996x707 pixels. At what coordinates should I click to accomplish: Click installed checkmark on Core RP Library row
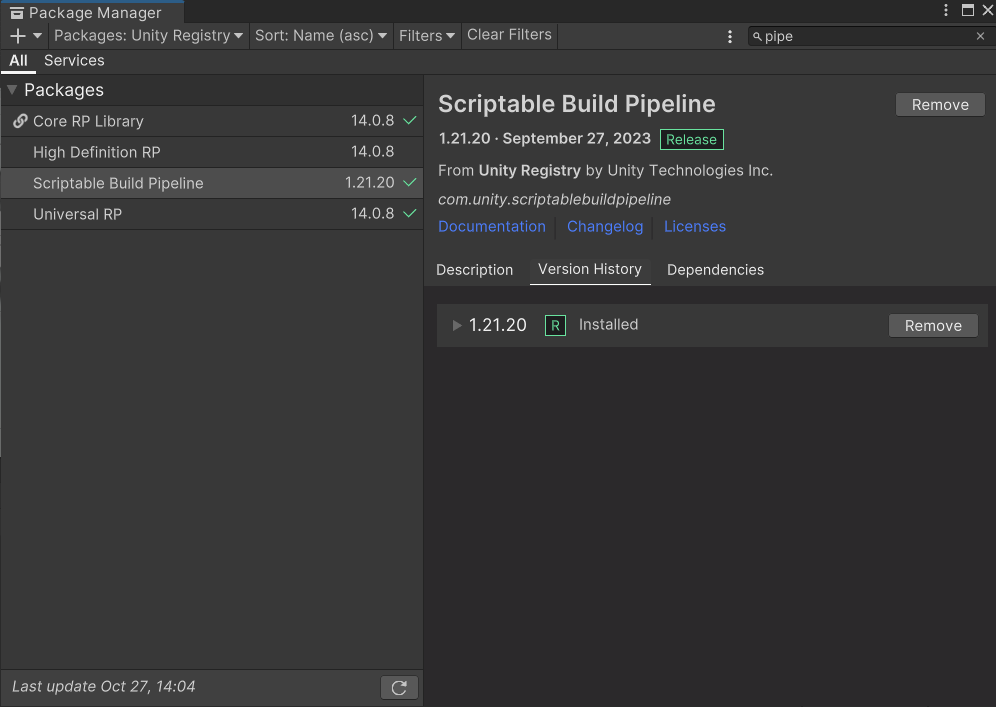(x=410, y=120)
